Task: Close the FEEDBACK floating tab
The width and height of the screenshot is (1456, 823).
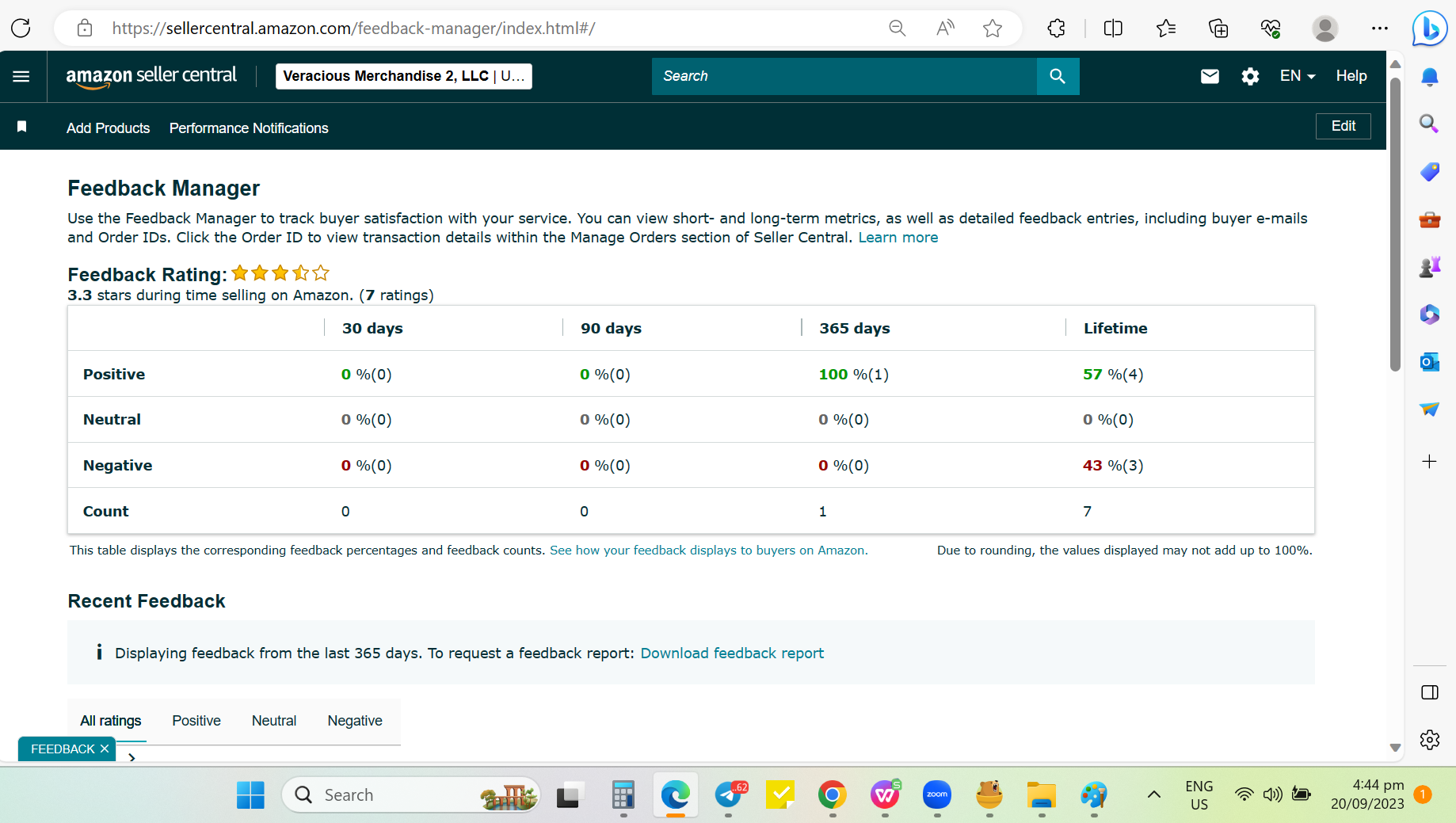Action: click(x=105, y=749)
